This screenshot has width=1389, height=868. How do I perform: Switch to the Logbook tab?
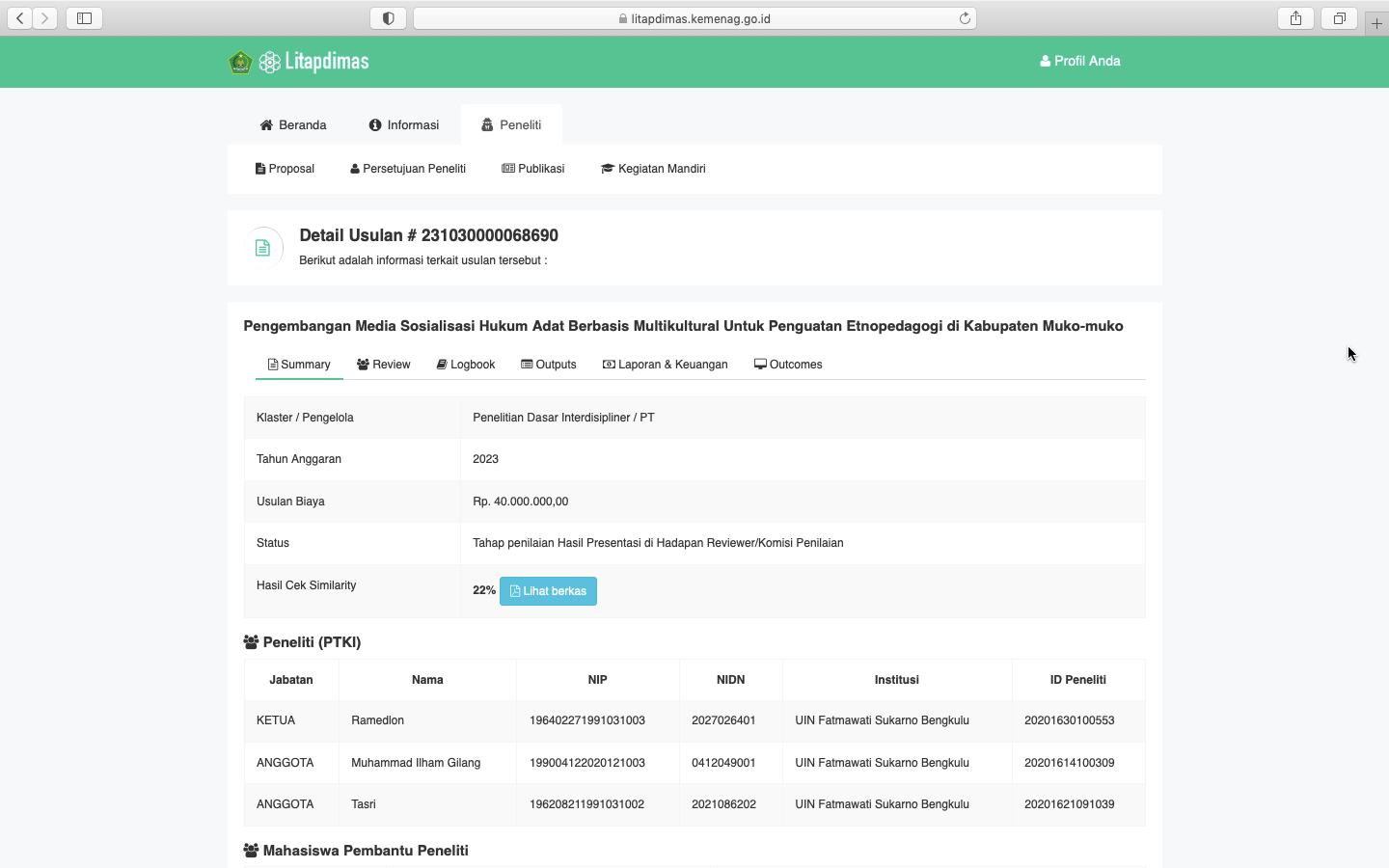(466, 365)
